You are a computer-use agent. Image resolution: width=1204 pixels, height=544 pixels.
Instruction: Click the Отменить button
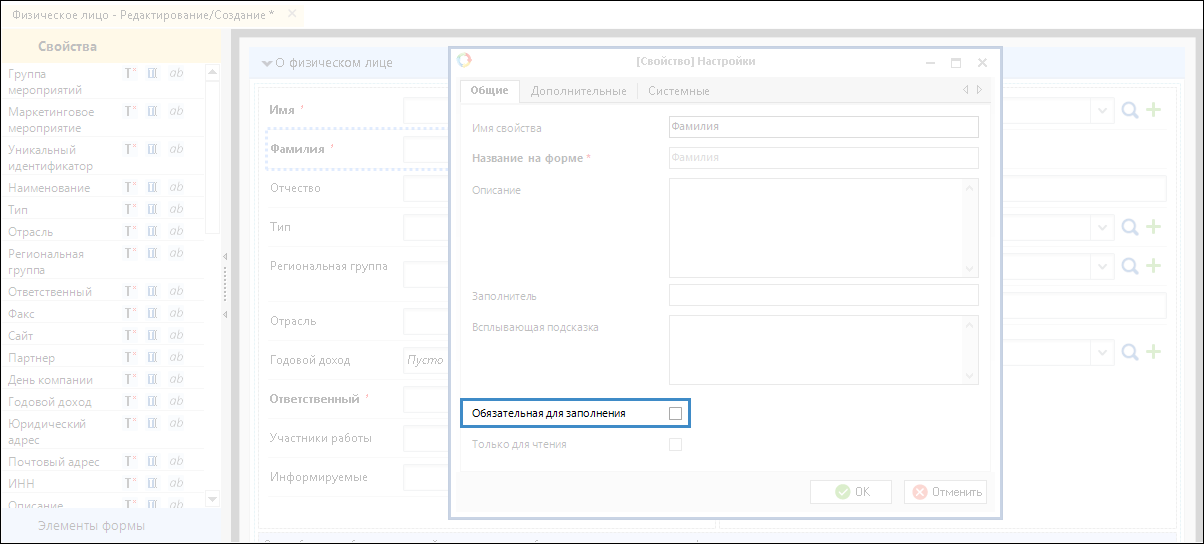click(x=946, y=492)
